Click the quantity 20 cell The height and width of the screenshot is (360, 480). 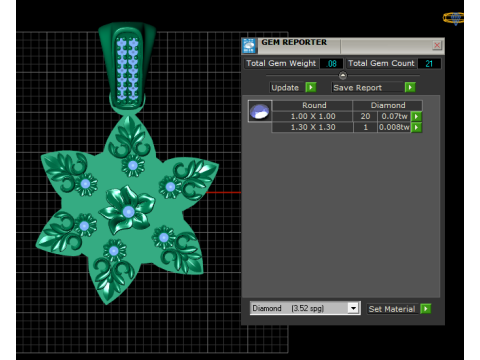tap(365, 116)
